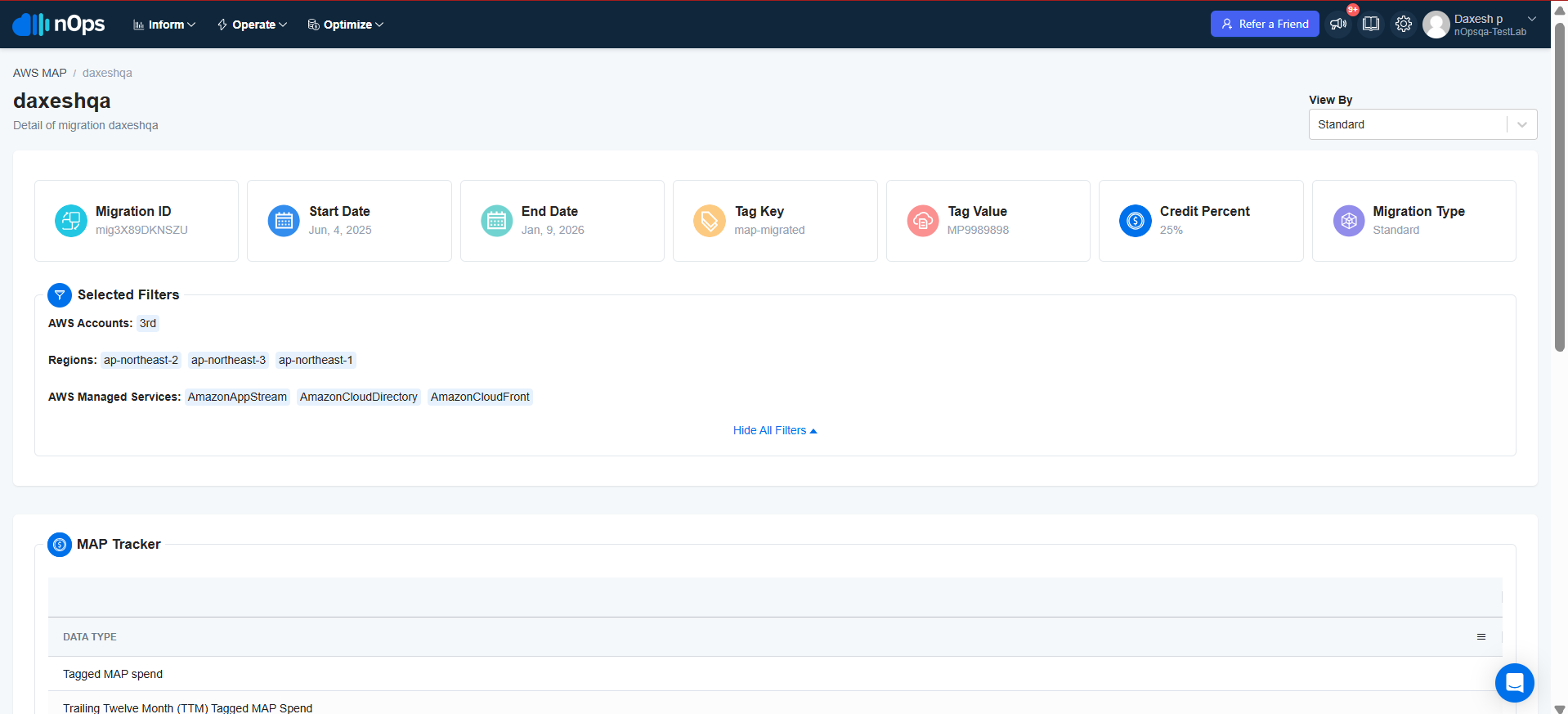The height and width of the screenshot is (714, 1568).
Task: Click the tag key map-migrated
Action: [x=769, y=230]
